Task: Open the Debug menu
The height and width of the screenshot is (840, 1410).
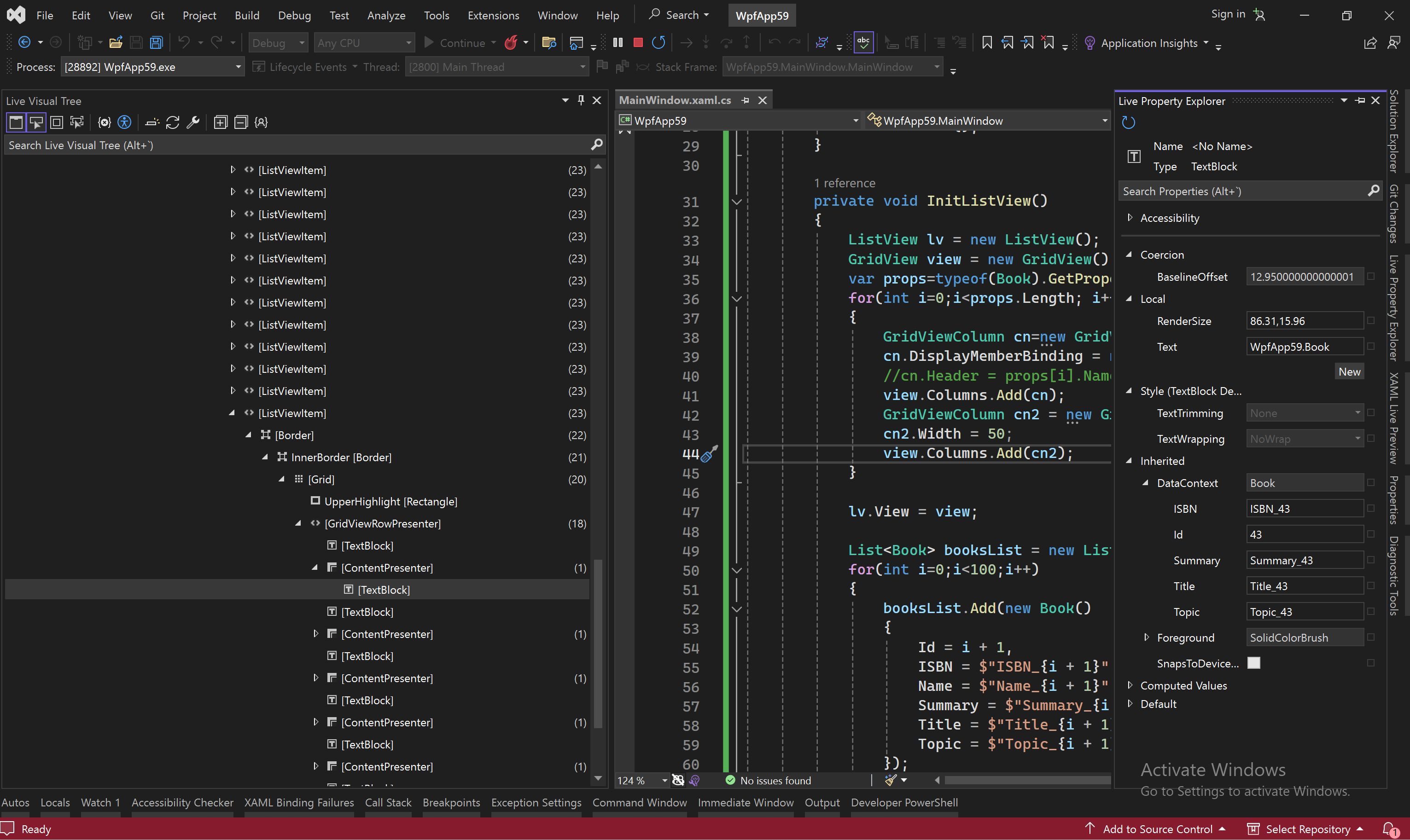Action: click(x=294, y=15)
